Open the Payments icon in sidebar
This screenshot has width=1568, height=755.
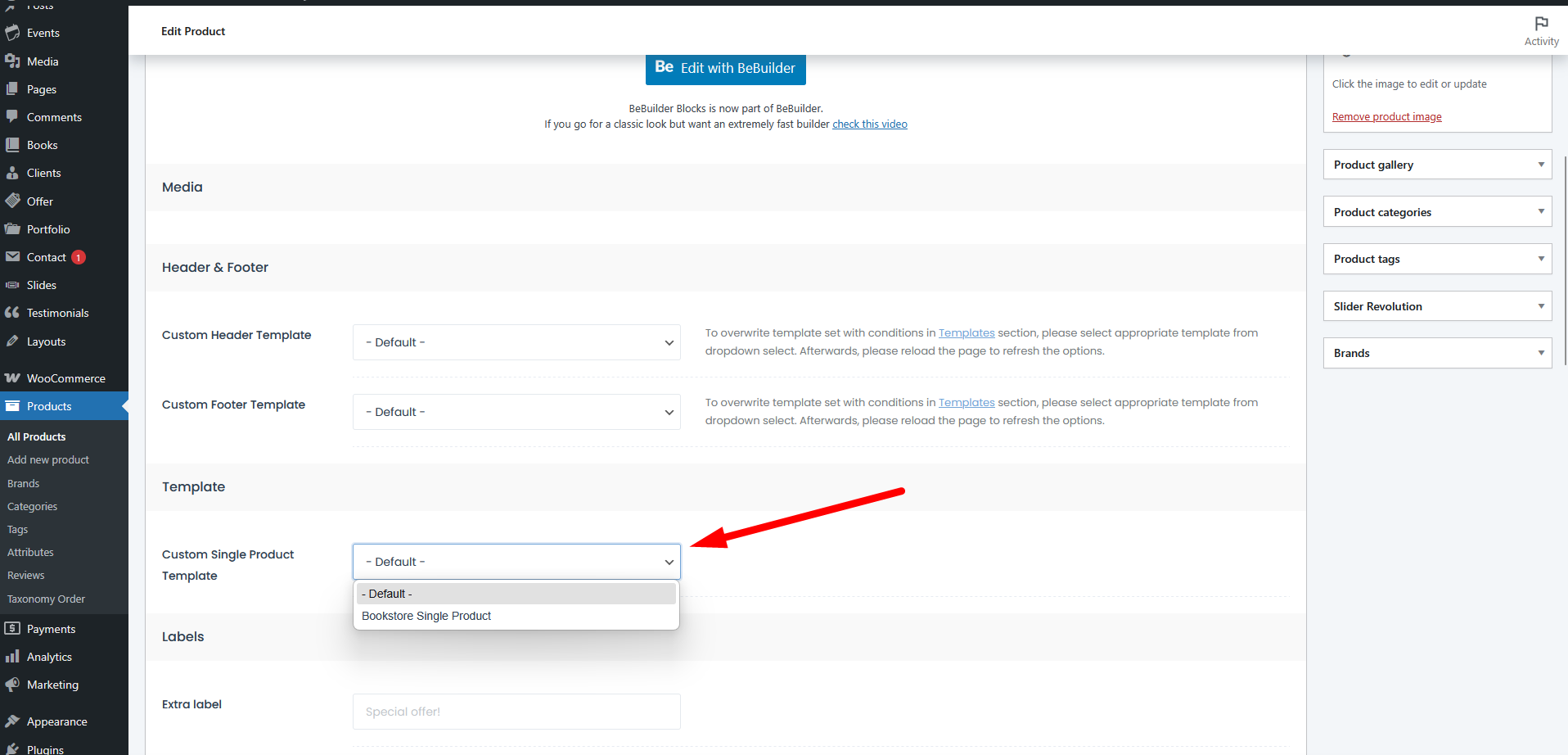tap(12, 629)
